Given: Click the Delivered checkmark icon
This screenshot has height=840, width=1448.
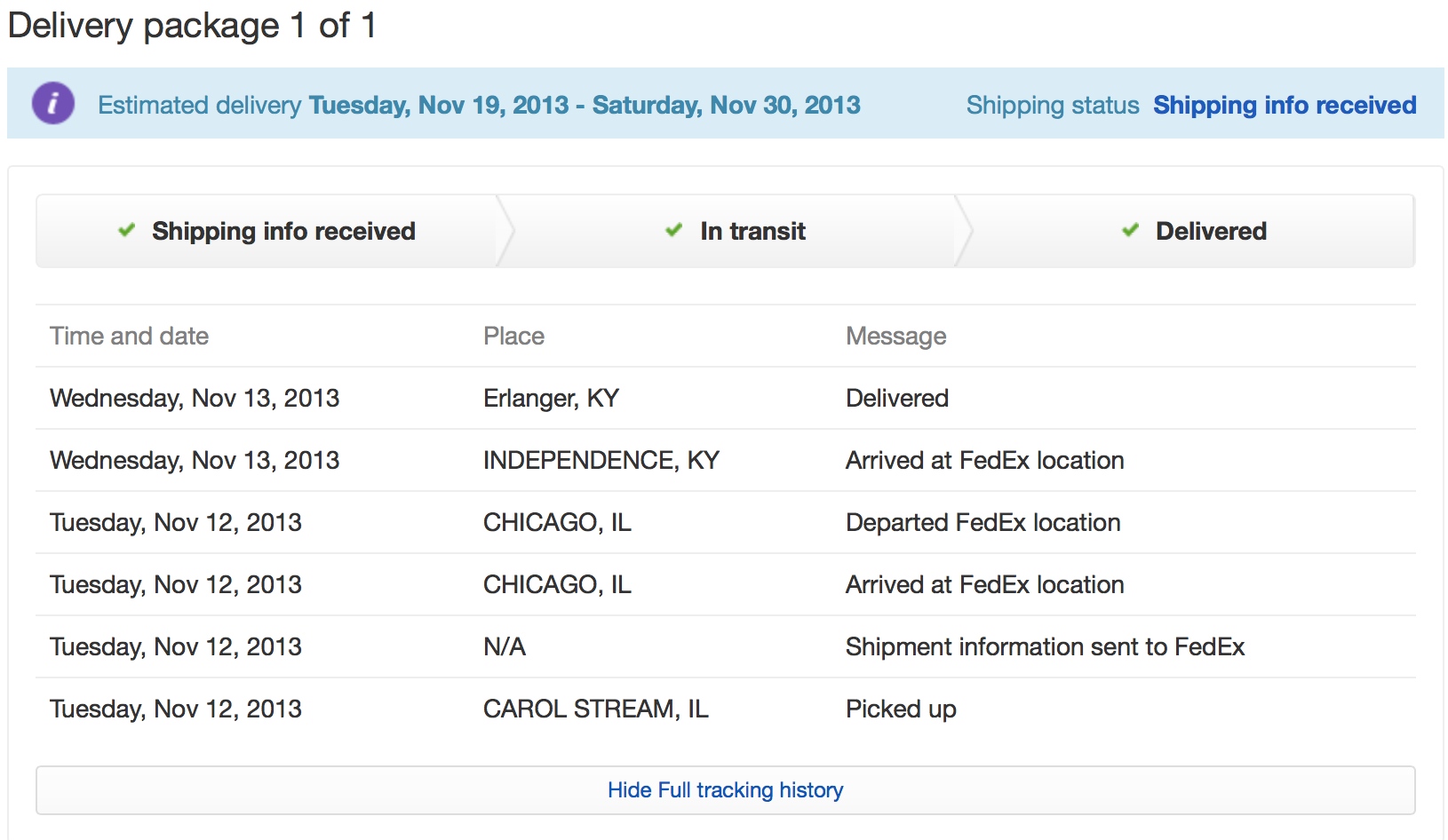Looking at the screenshot, I should 1131,230.
